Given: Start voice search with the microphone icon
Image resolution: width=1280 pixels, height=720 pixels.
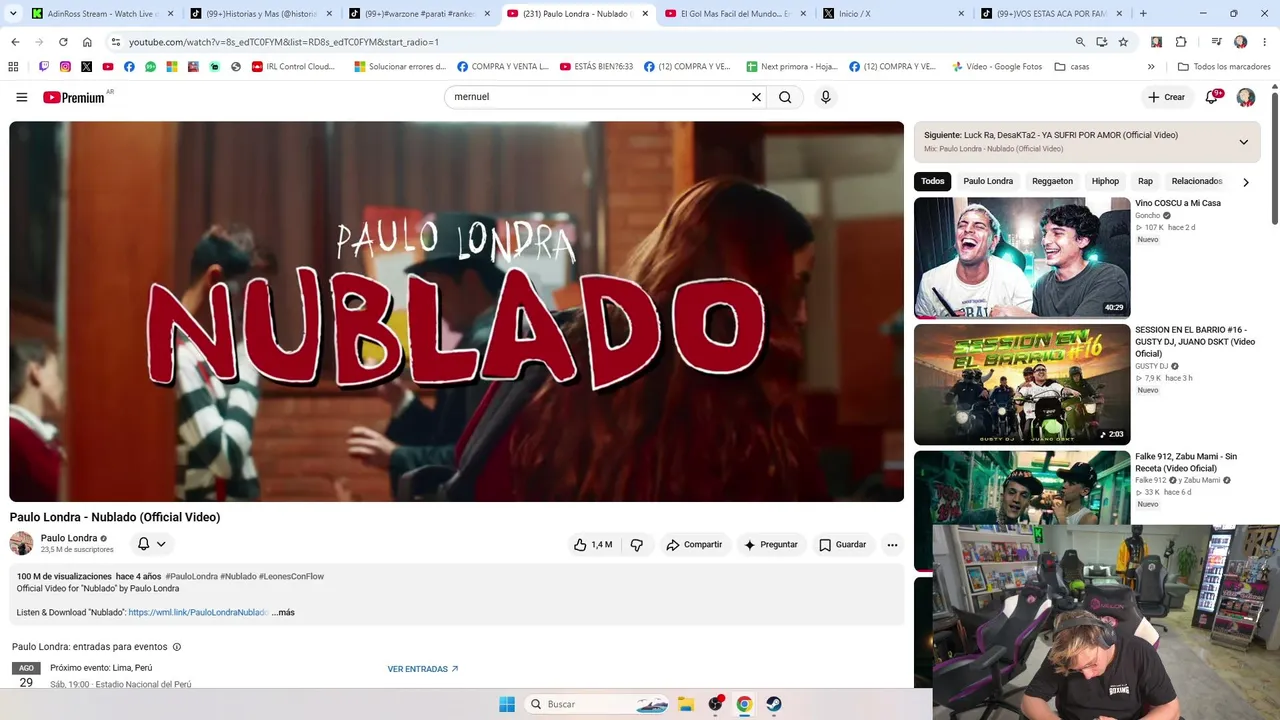Looking at the screenshot, I should (825, 97).
